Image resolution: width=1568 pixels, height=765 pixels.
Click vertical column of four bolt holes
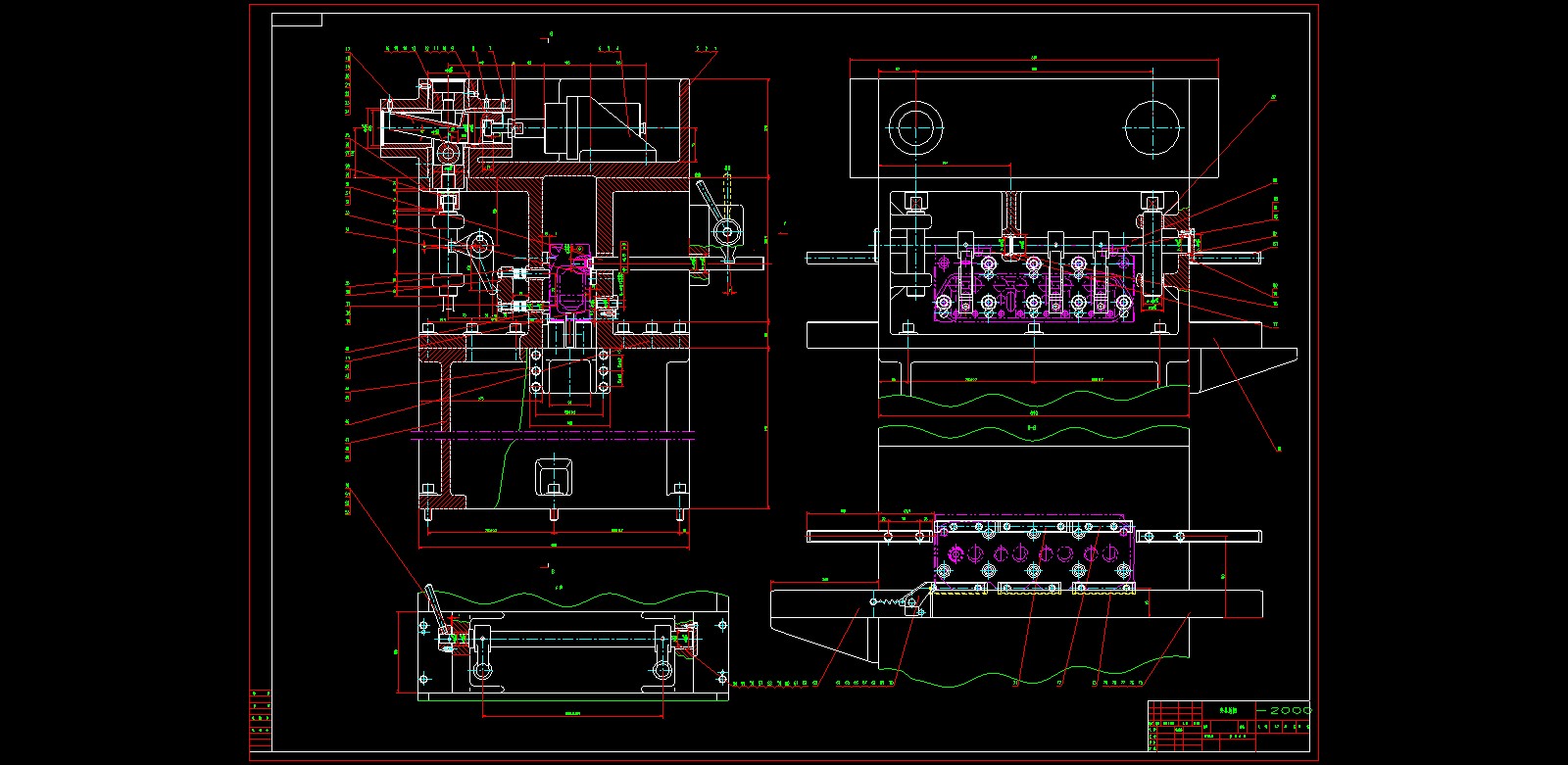click(x=536, y=372)
